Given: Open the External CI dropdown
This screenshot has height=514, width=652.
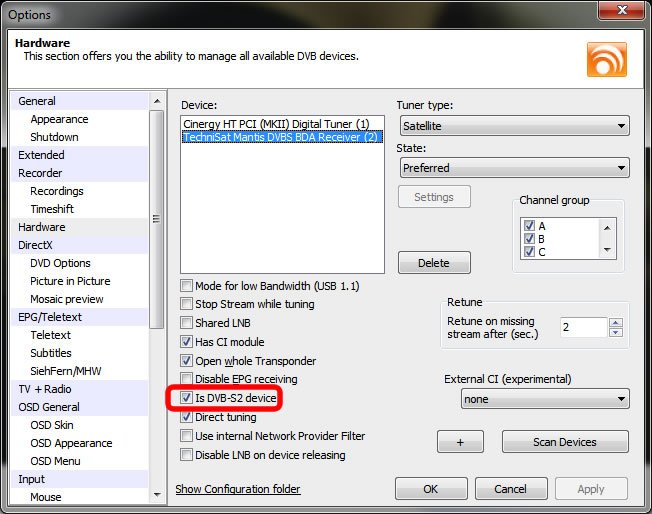Looking at the screenshot, I should [x=545, y=399].
